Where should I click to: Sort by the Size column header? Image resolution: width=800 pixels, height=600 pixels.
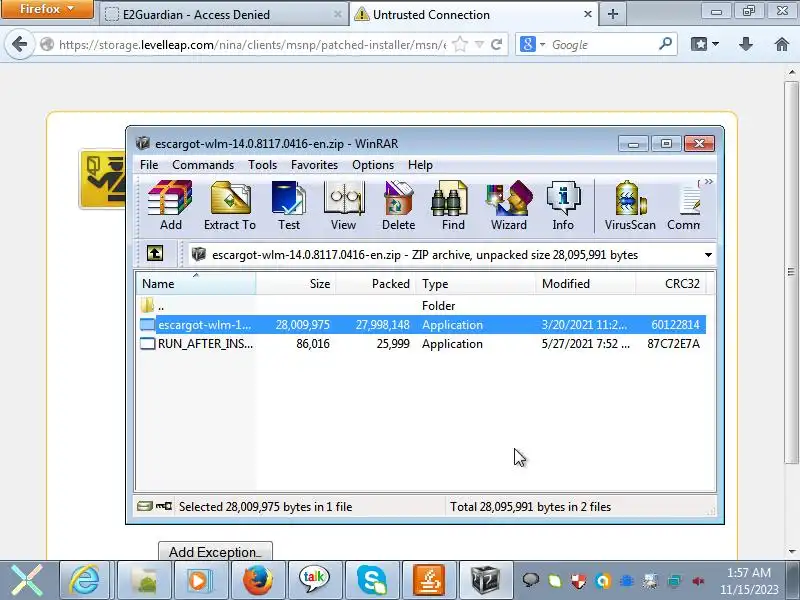pos(296,284)
